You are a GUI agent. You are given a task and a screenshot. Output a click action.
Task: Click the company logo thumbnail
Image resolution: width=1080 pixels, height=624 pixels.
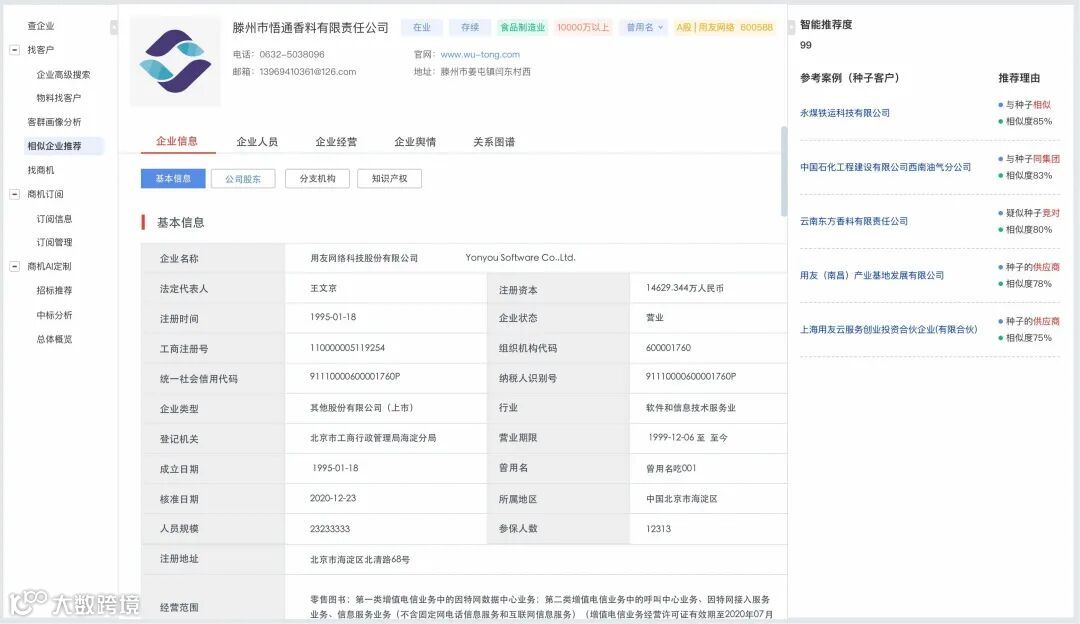[176, 61]
